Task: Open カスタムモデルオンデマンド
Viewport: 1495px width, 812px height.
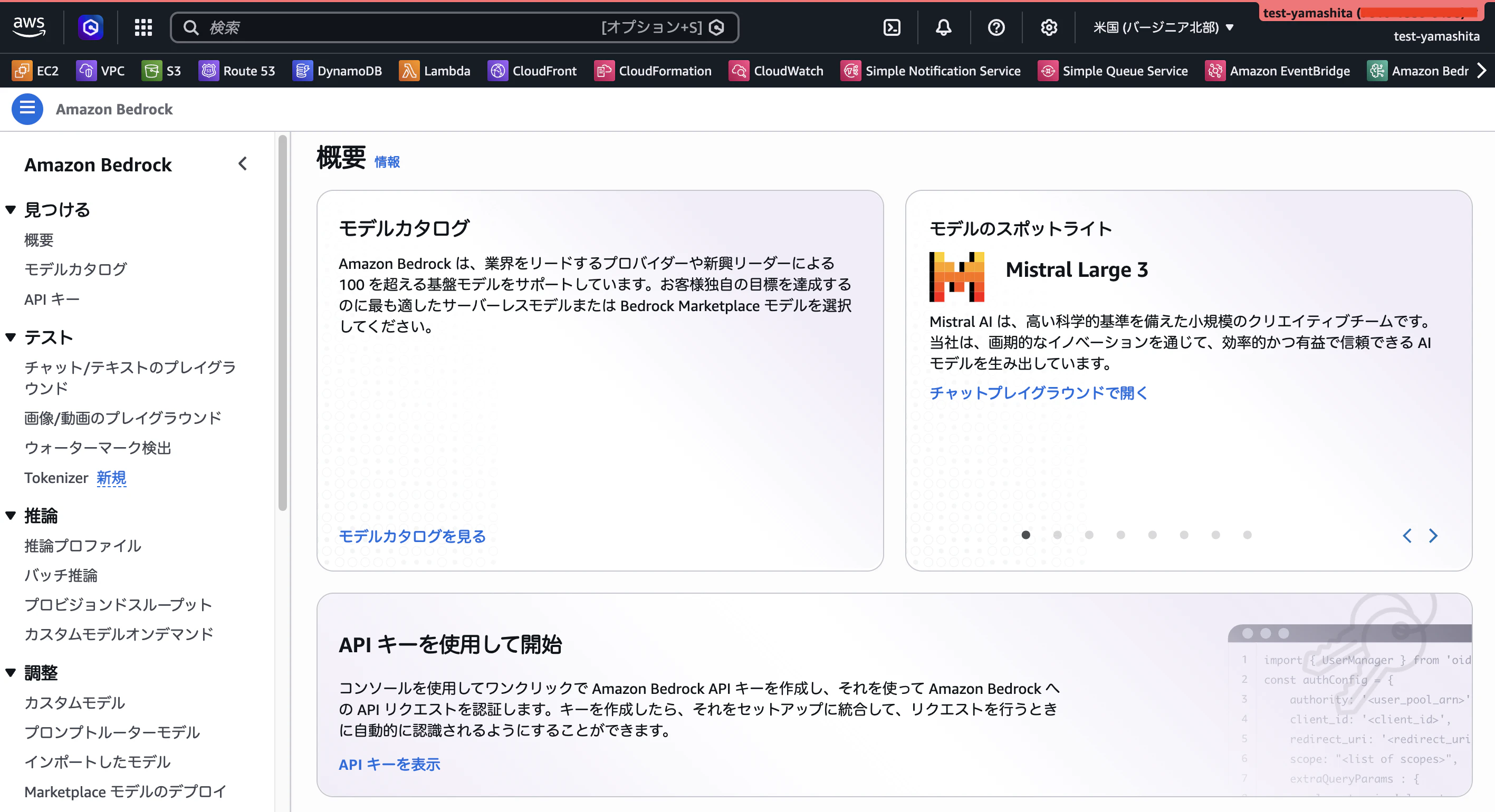Action: [x=119, y=634]
